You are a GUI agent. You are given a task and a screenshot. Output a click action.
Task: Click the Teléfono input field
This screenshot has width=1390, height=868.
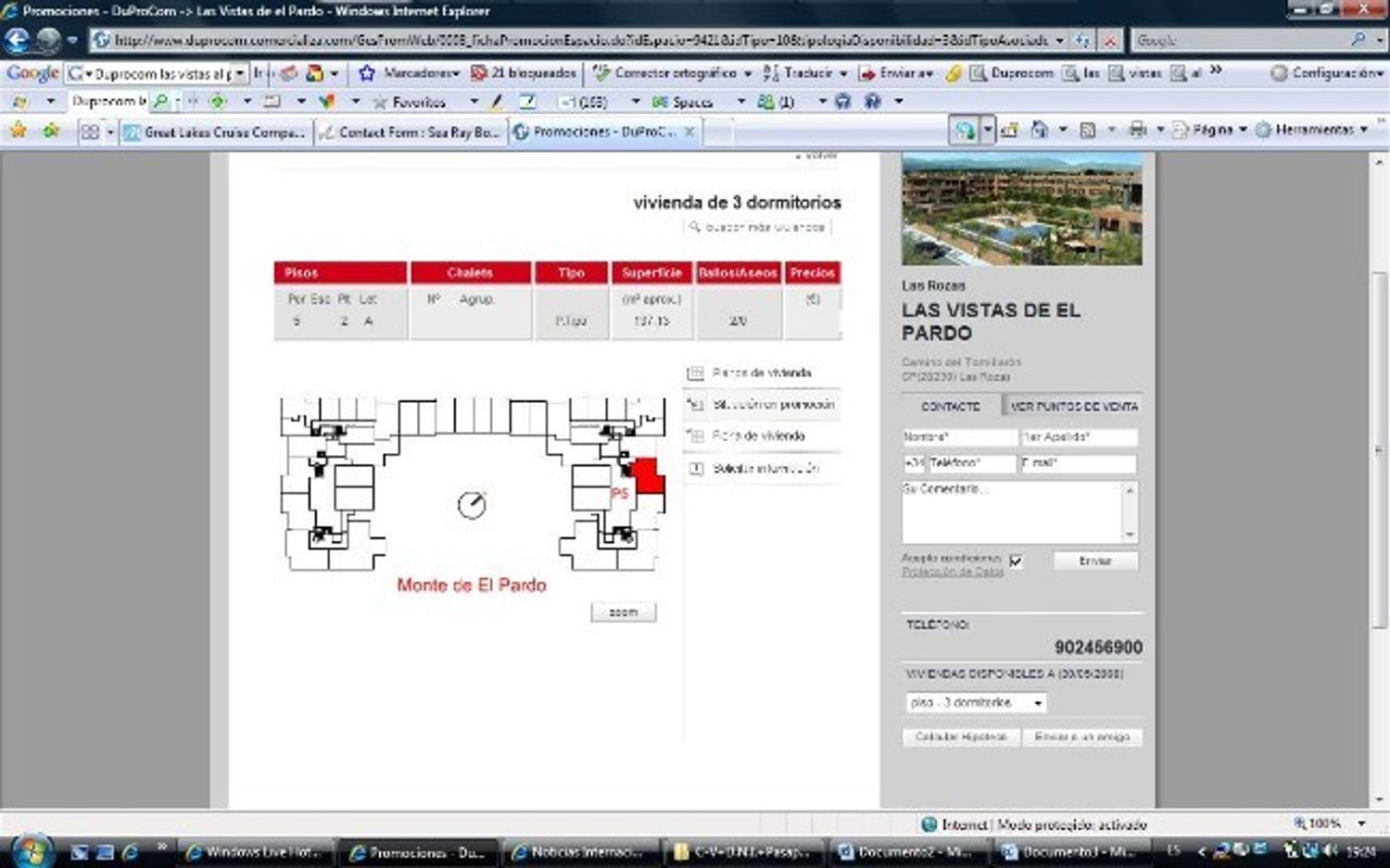[971, 462]
